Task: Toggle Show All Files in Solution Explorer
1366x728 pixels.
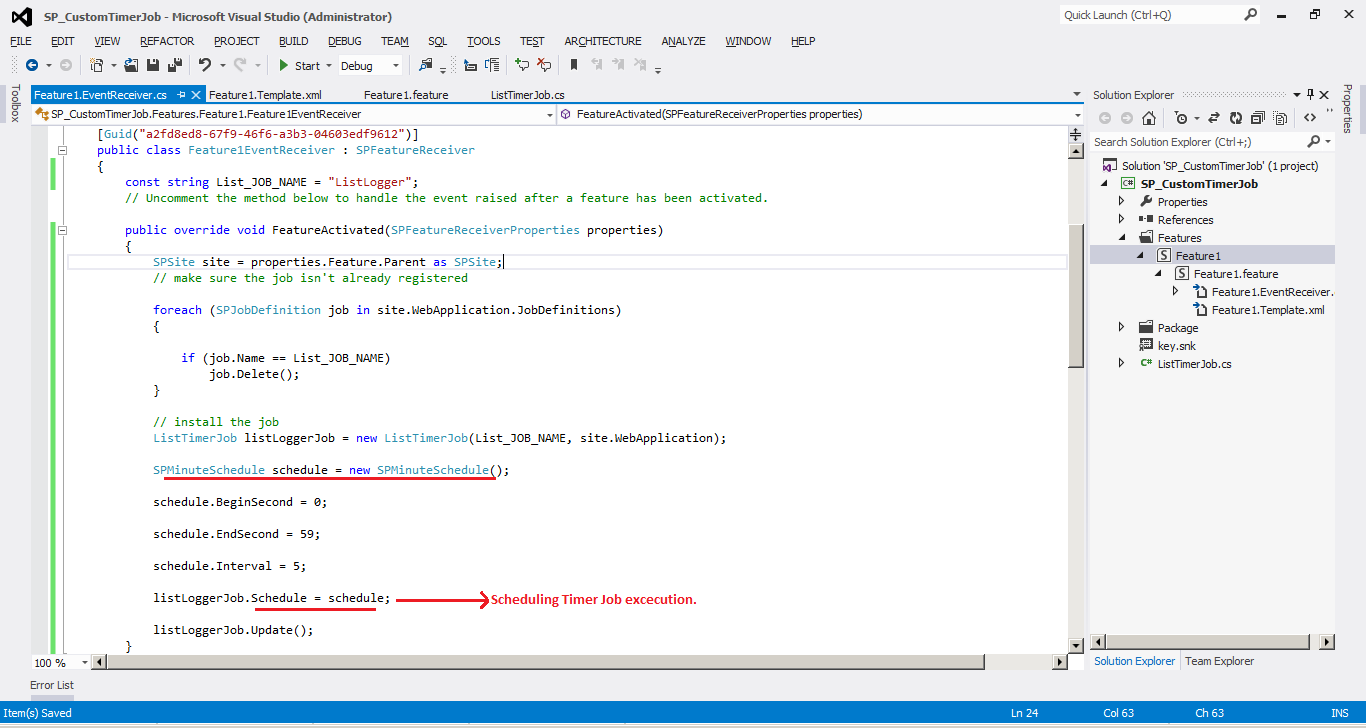Action: click(1278, 118)
